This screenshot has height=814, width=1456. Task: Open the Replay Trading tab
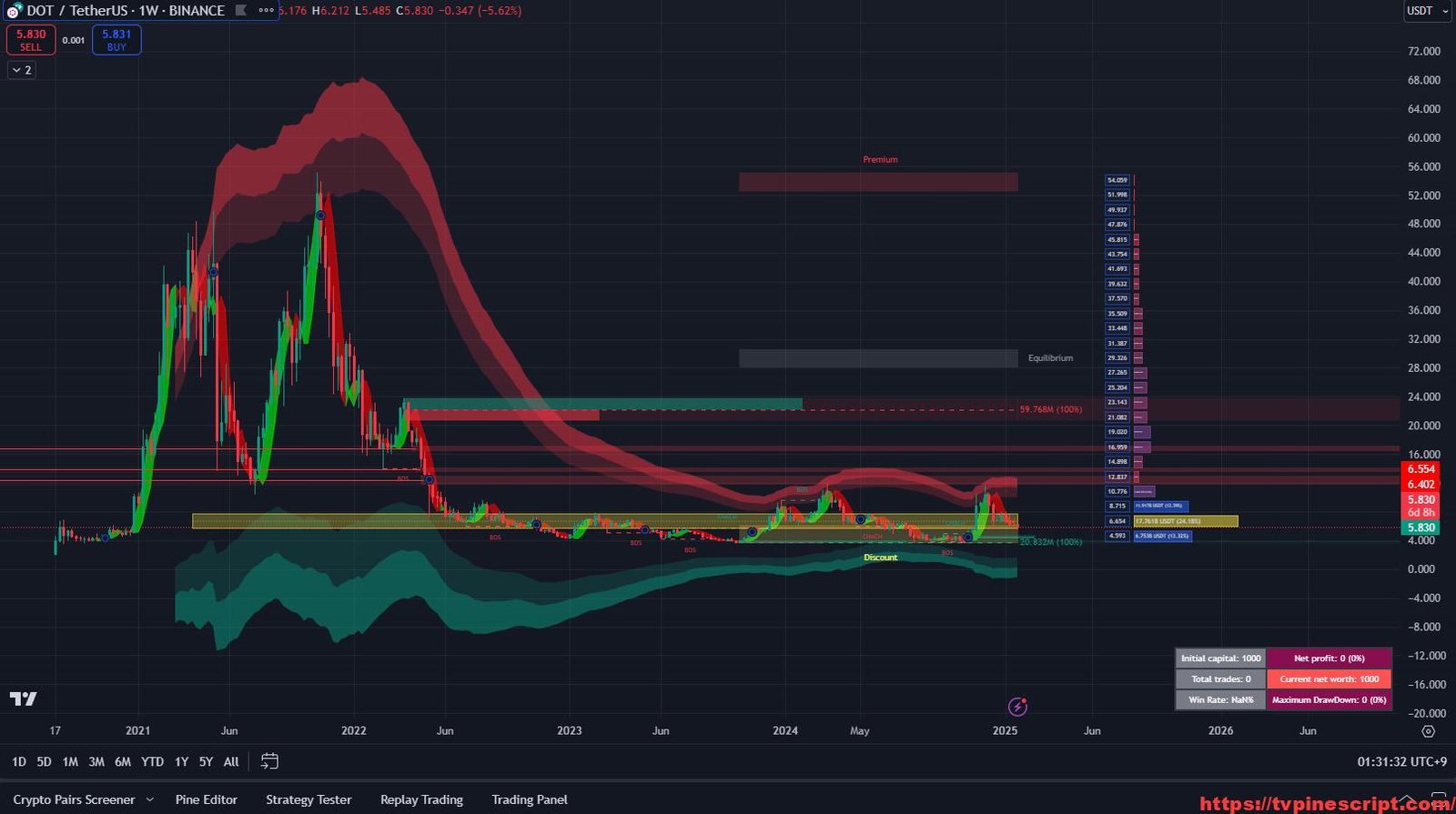421,799
